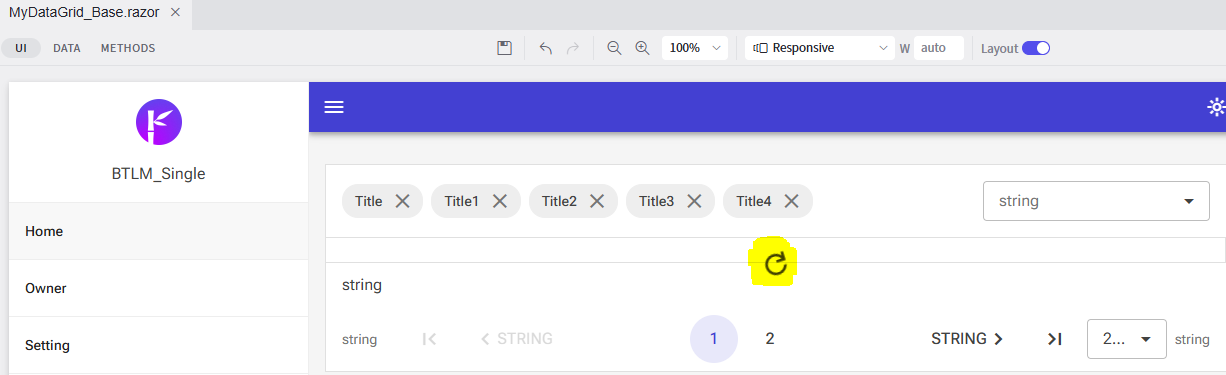Toggle the Layout switch
1226x375 pixels.
(x=1036, y=48)
